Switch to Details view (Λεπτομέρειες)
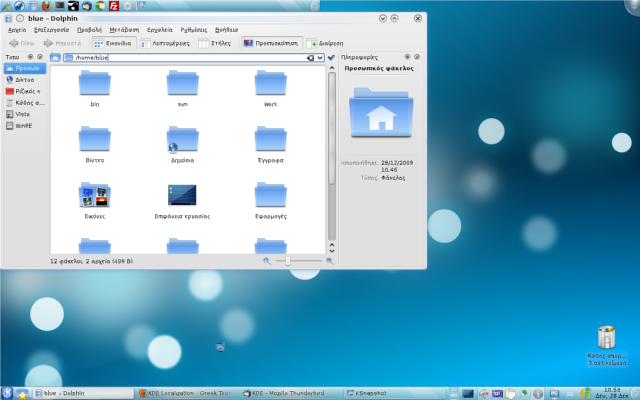The width and height of the screenshot is (640, 400). pos(165,43)
